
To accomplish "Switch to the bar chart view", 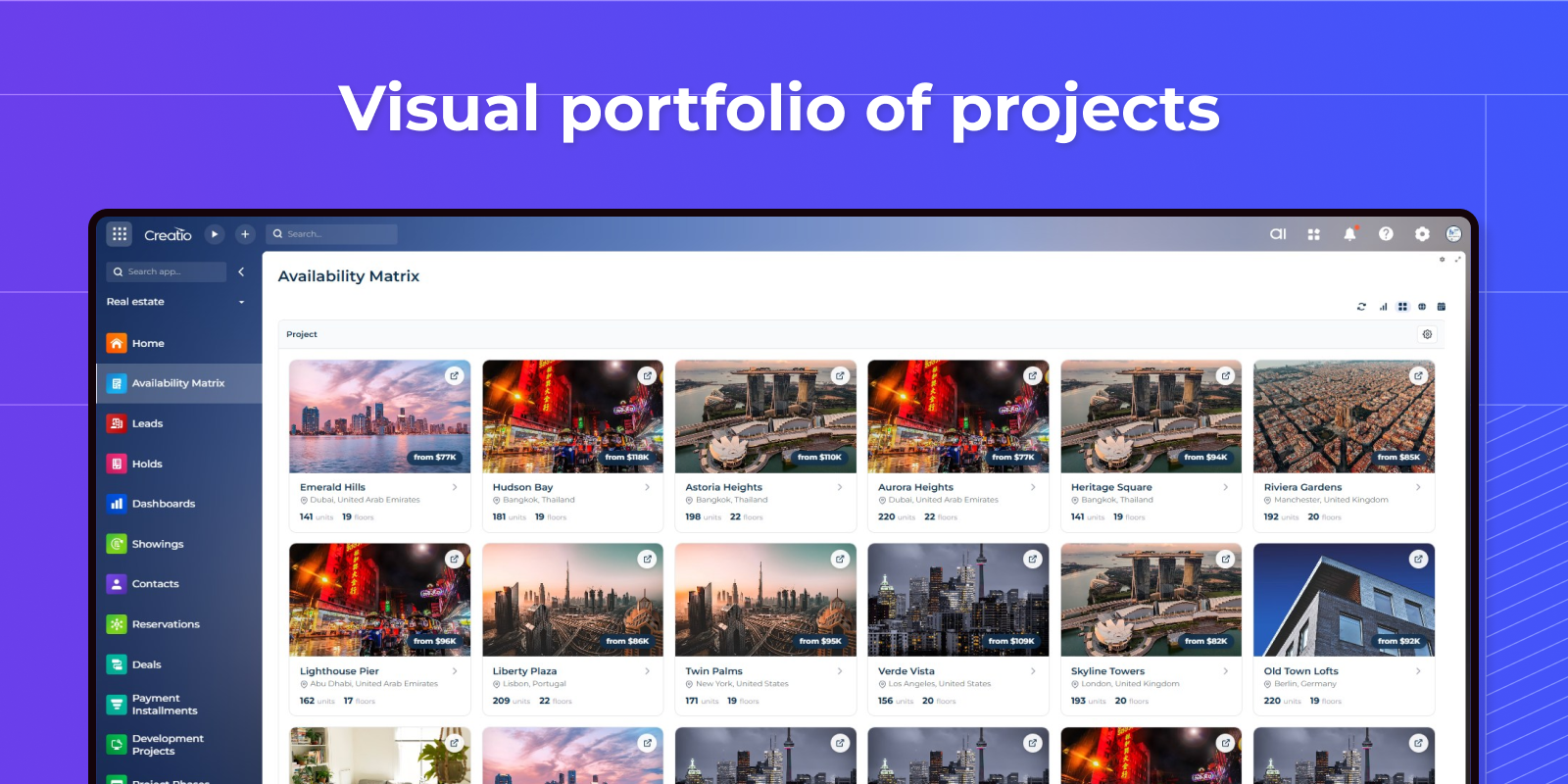I will (1383, 307).
